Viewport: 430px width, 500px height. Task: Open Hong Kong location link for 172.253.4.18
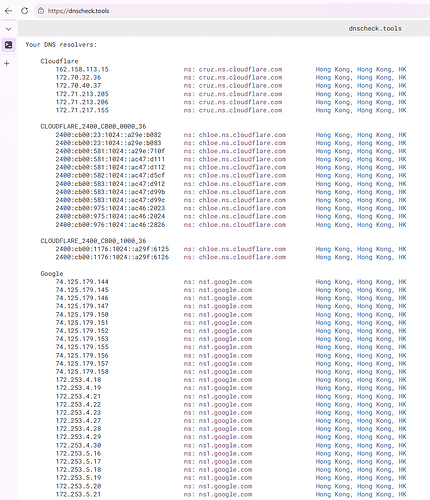[361, 380]
